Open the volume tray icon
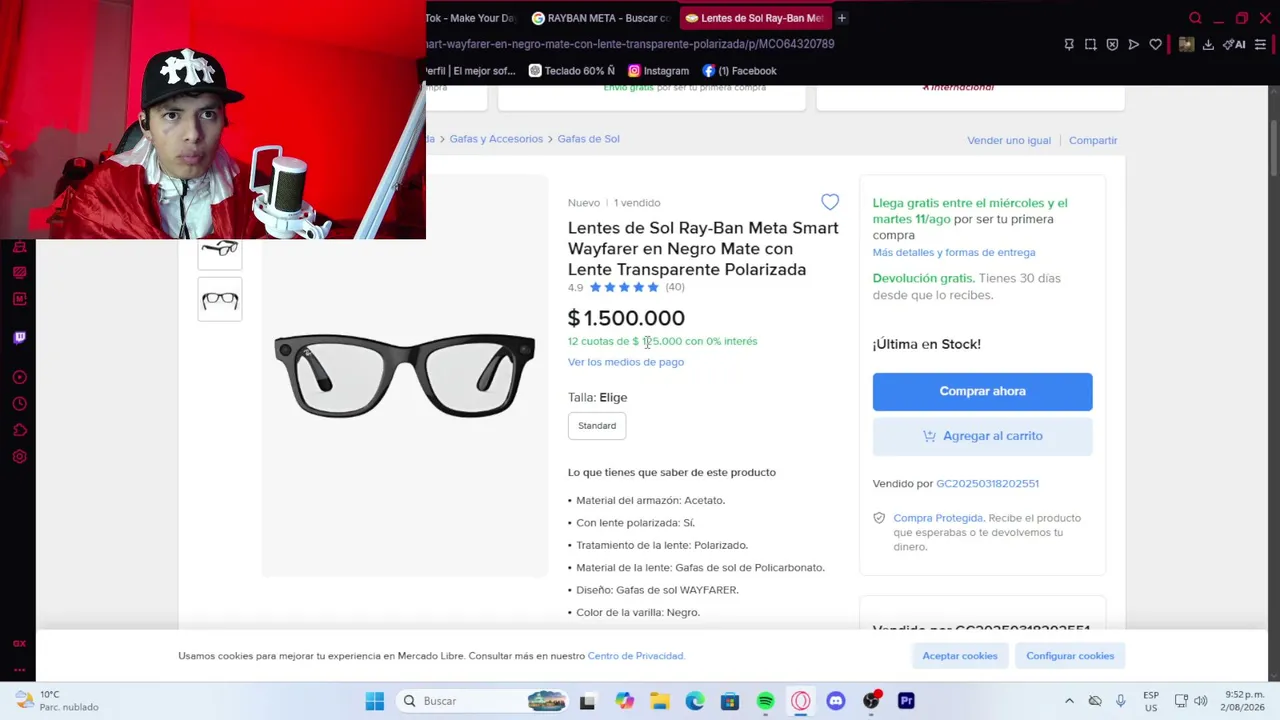 click(x=1200, y=701)
